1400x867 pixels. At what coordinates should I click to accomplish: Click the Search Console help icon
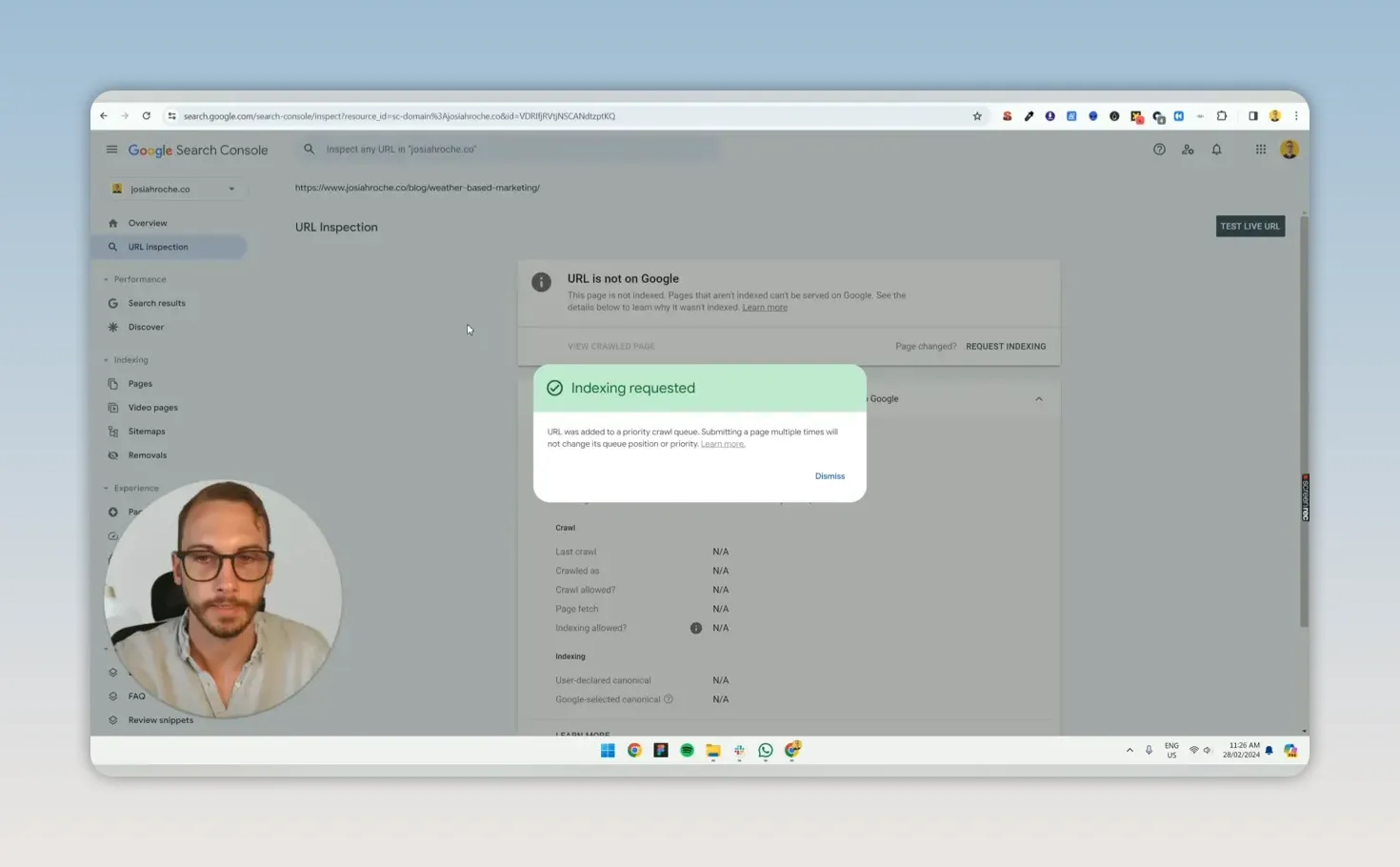1159,150
